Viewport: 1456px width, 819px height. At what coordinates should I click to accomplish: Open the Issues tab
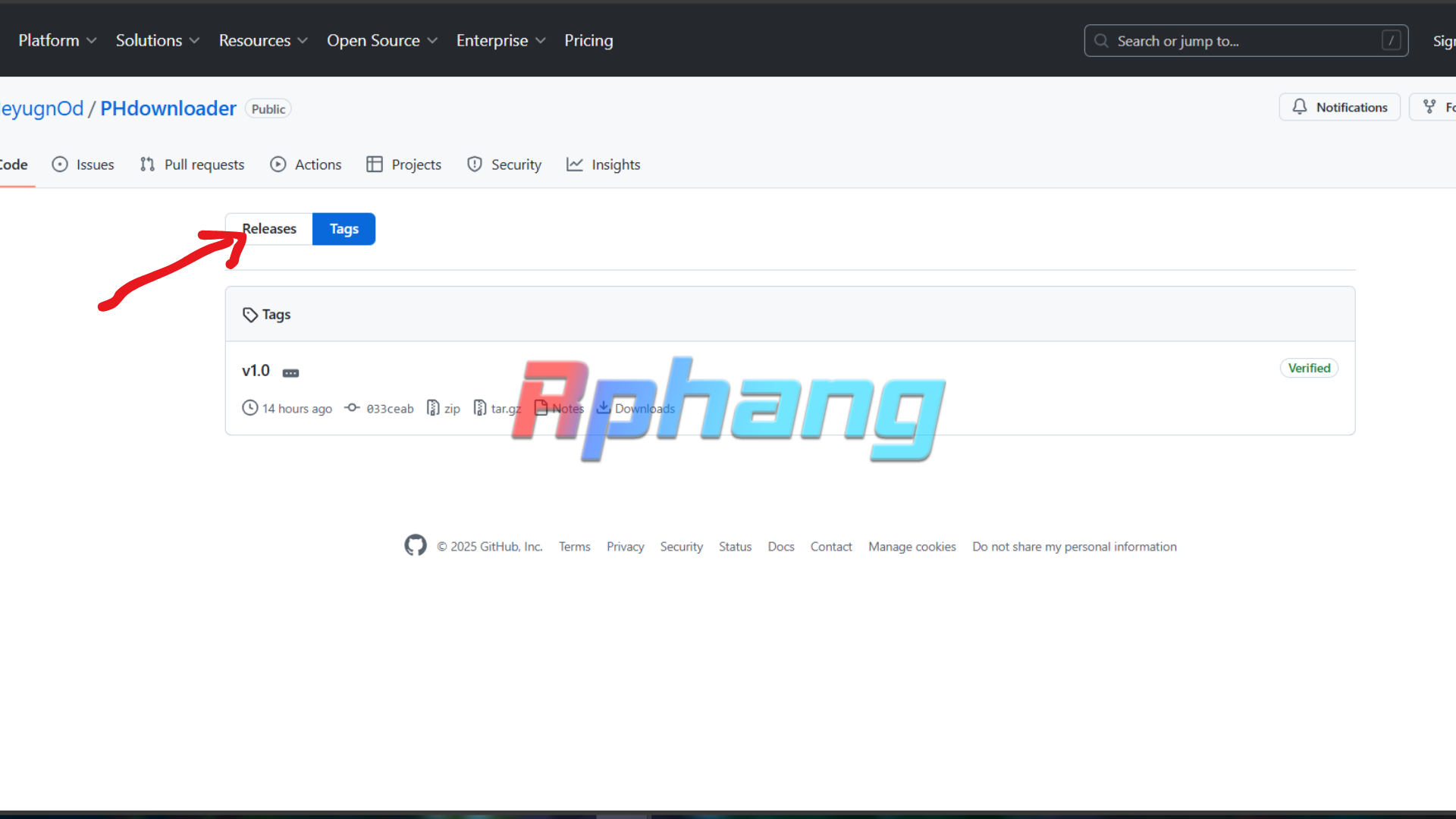click(x=83, y=165)
